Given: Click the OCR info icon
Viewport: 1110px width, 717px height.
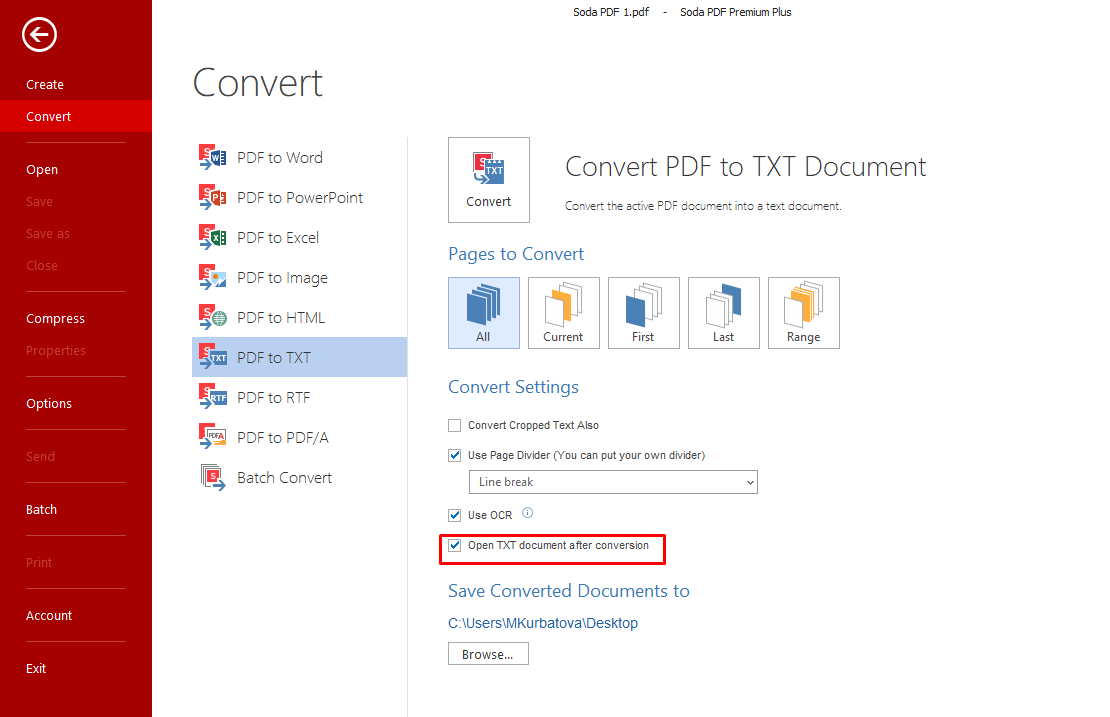Looking at the screenshot, I should 527,513.
